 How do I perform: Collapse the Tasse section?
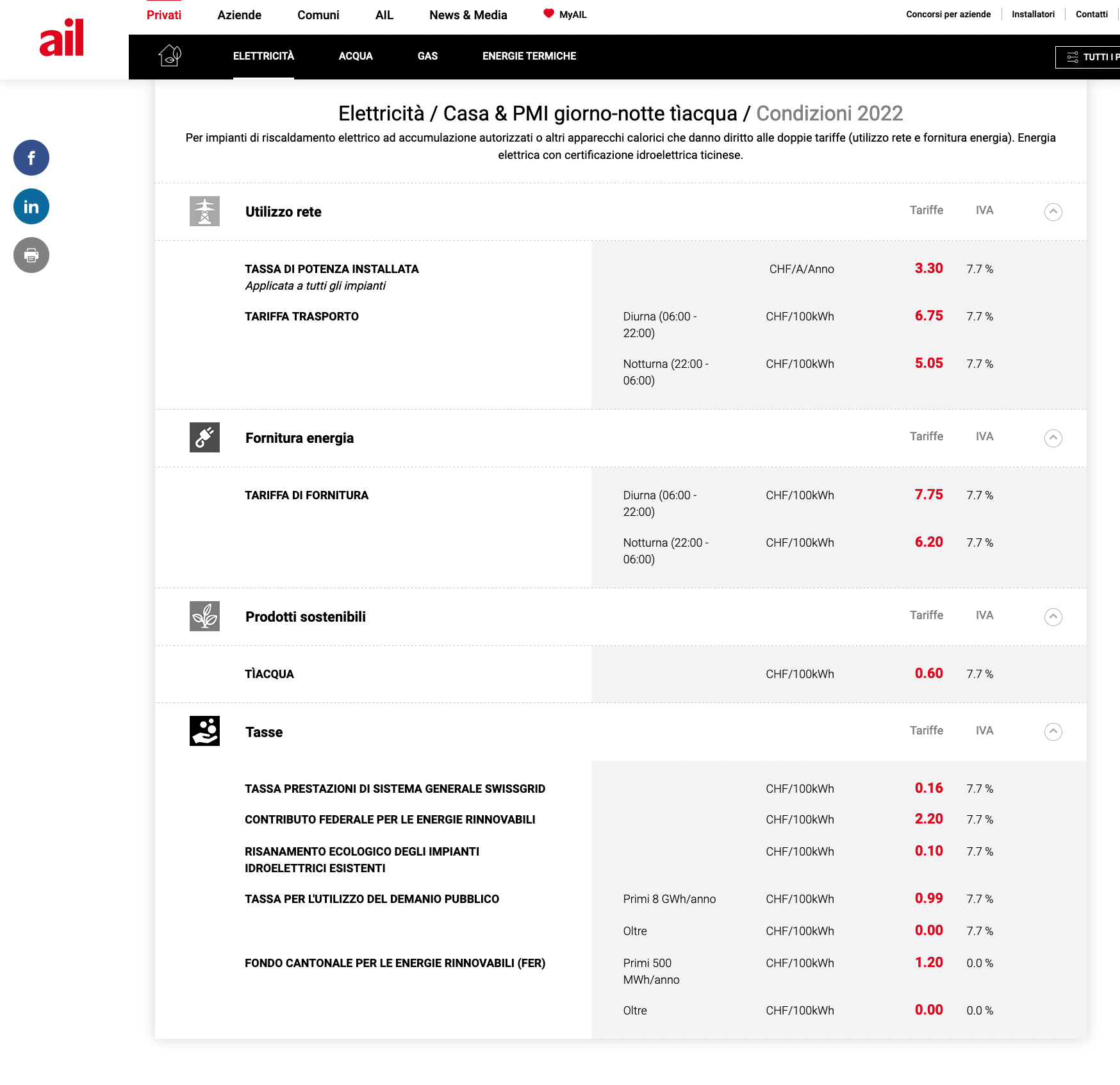[x=1053, y=731]
